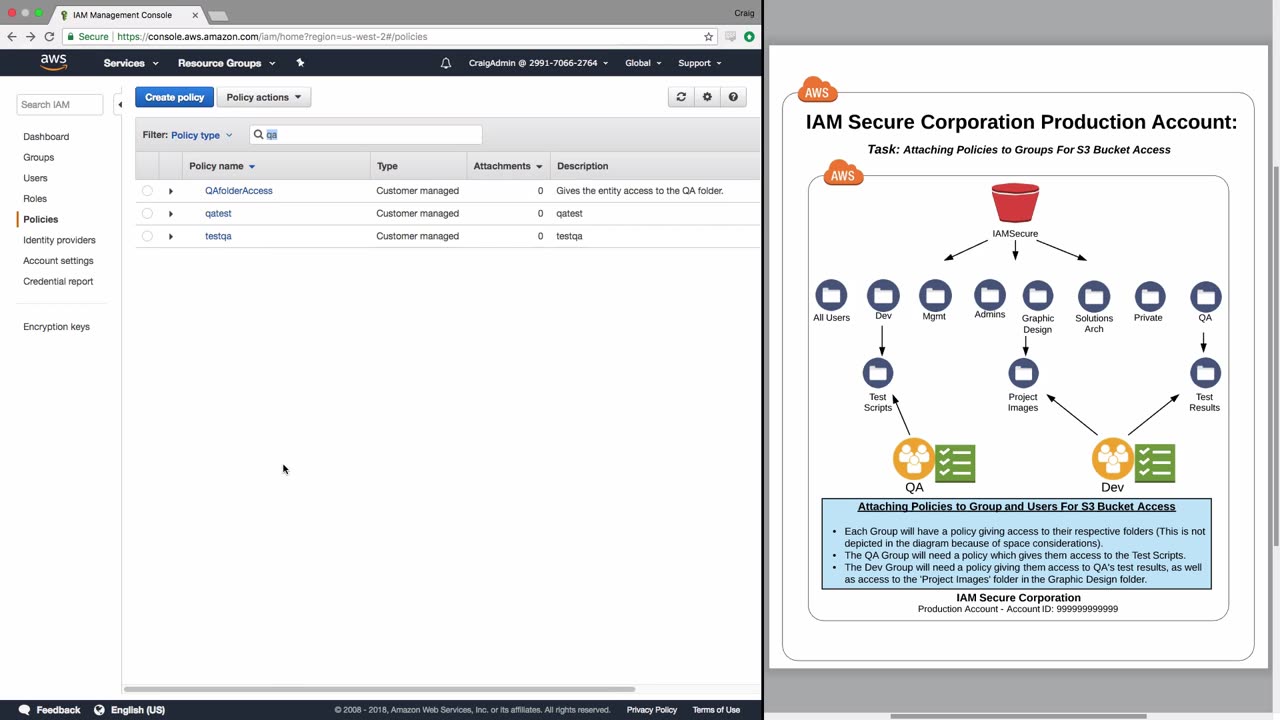
Task: Open the Services menu dropdown
Action: tap(131, 63)
